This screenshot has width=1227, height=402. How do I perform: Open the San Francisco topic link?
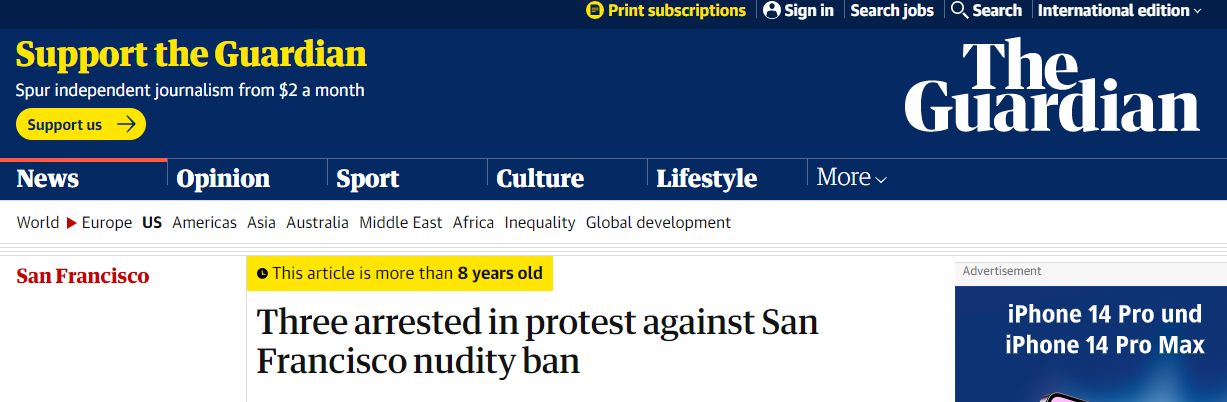coord(83,276)
